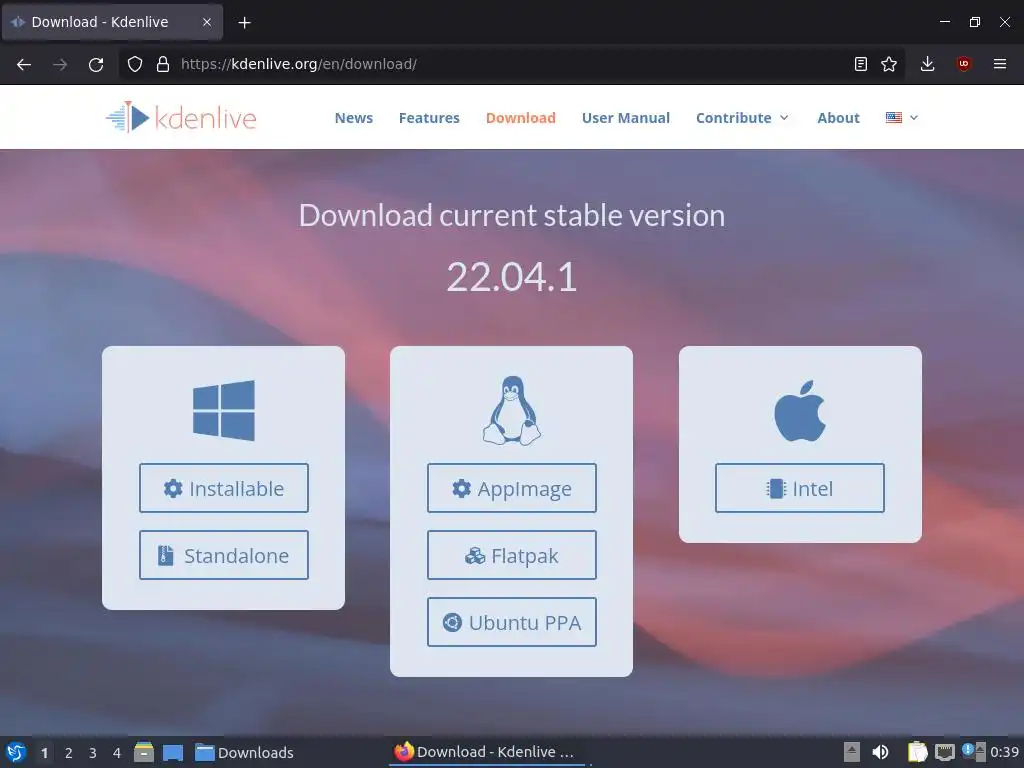This screenshot has width=1024, height=768.
Task: Switch to workspace 2 in the pager
Action: click(69, 753)
